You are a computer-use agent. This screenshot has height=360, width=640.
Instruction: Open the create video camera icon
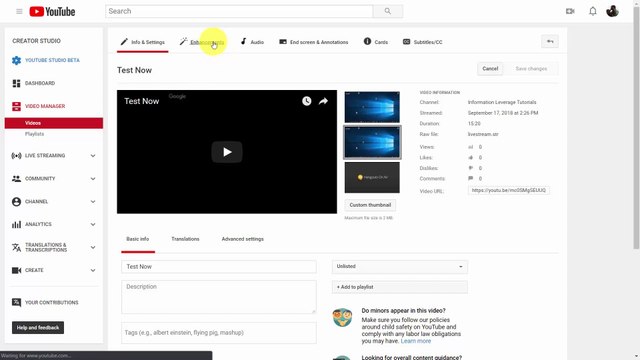[x=570, y=11]
